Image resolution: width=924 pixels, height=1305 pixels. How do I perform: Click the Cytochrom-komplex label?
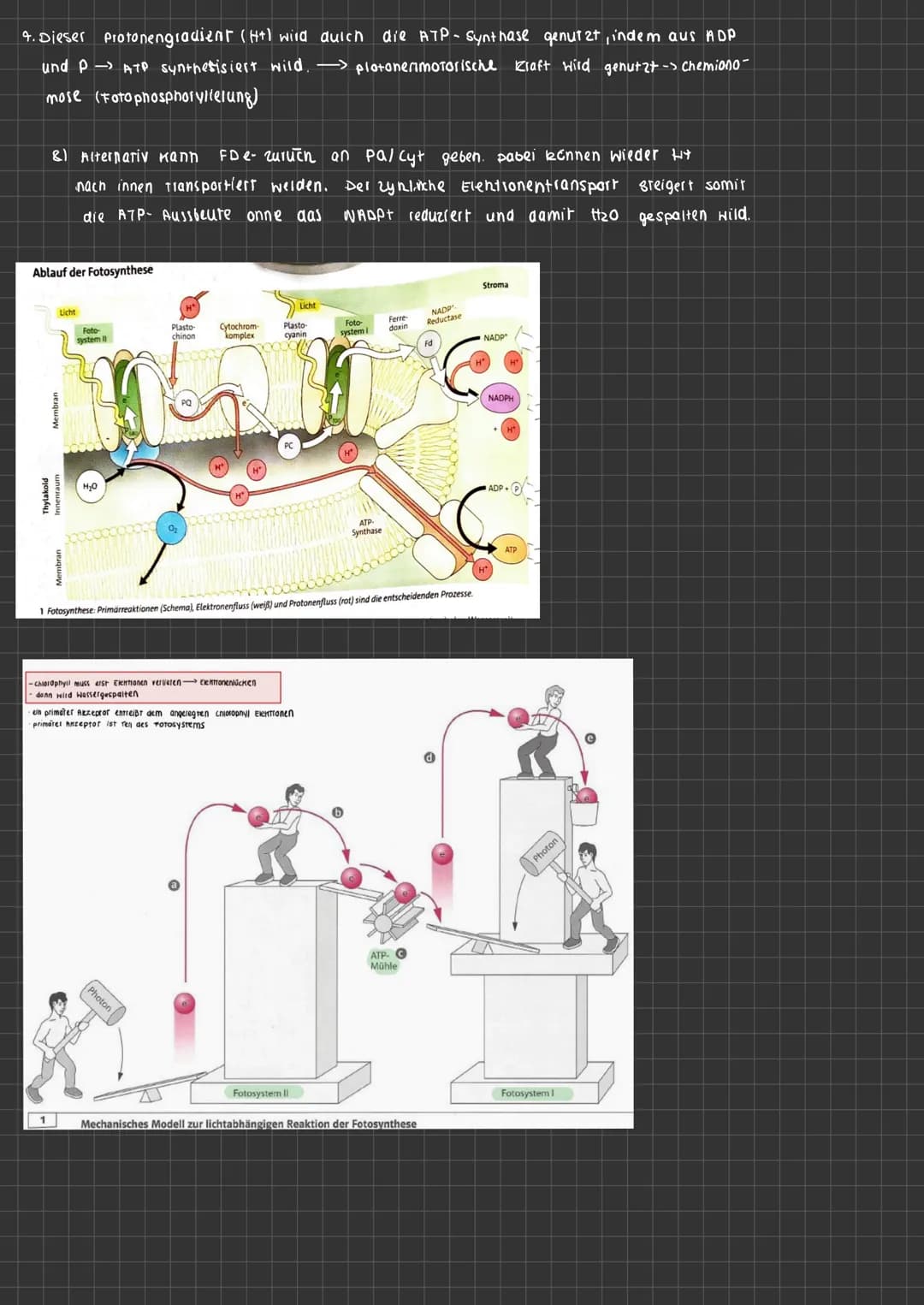tap(239, 331)
